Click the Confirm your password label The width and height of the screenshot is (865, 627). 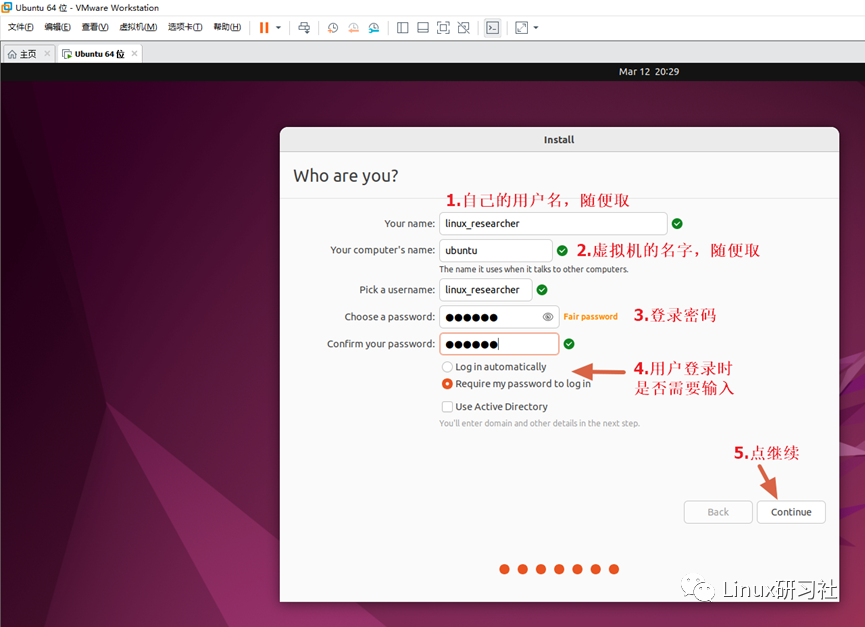[381, 344]
